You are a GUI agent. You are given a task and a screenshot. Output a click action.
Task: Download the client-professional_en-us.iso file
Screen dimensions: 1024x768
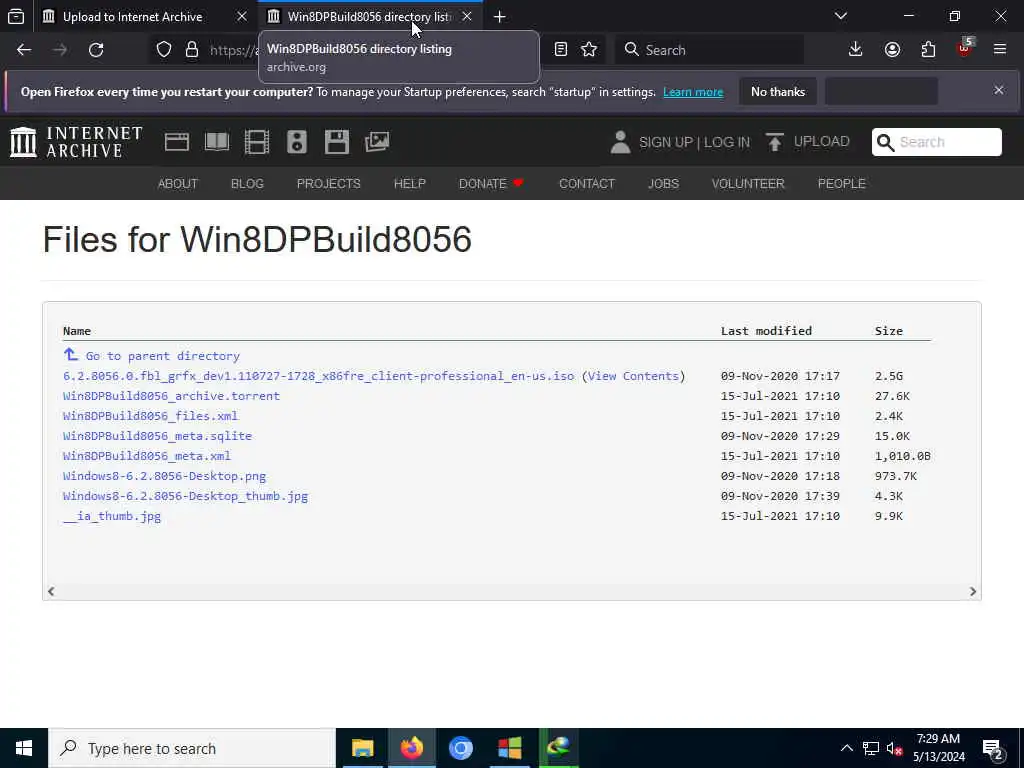tap(319, 376)
